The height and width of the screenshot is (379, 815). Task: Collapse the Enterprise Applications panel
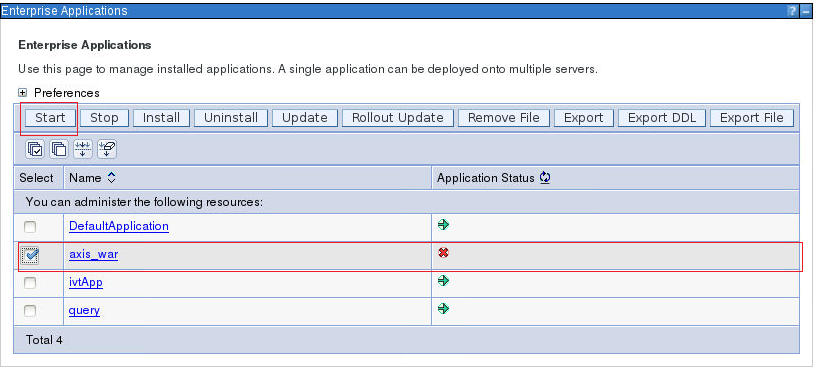(x=806, y=10)
